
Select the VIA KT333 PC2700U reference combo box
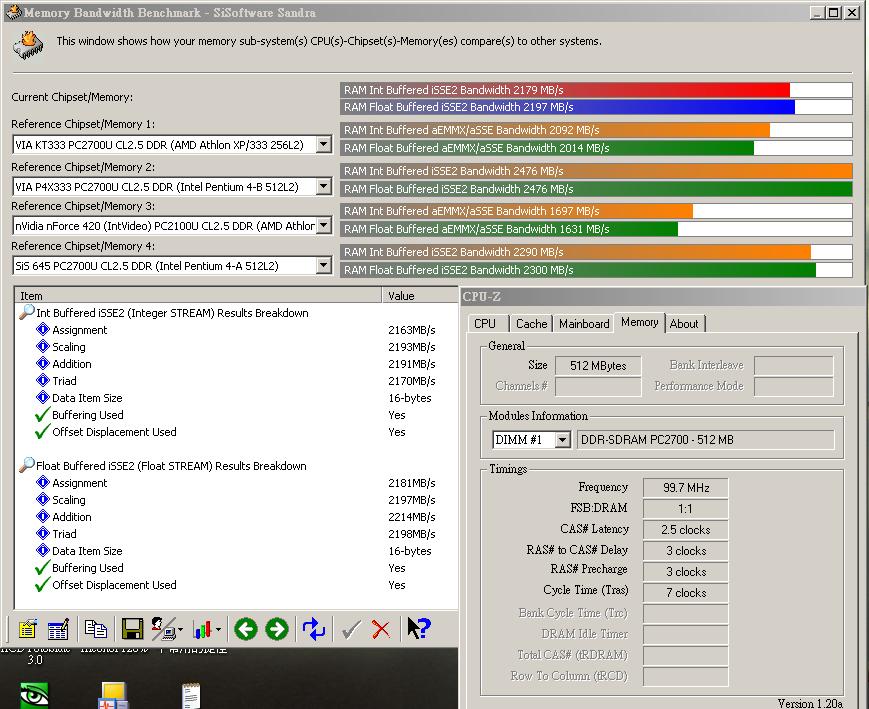172,145
